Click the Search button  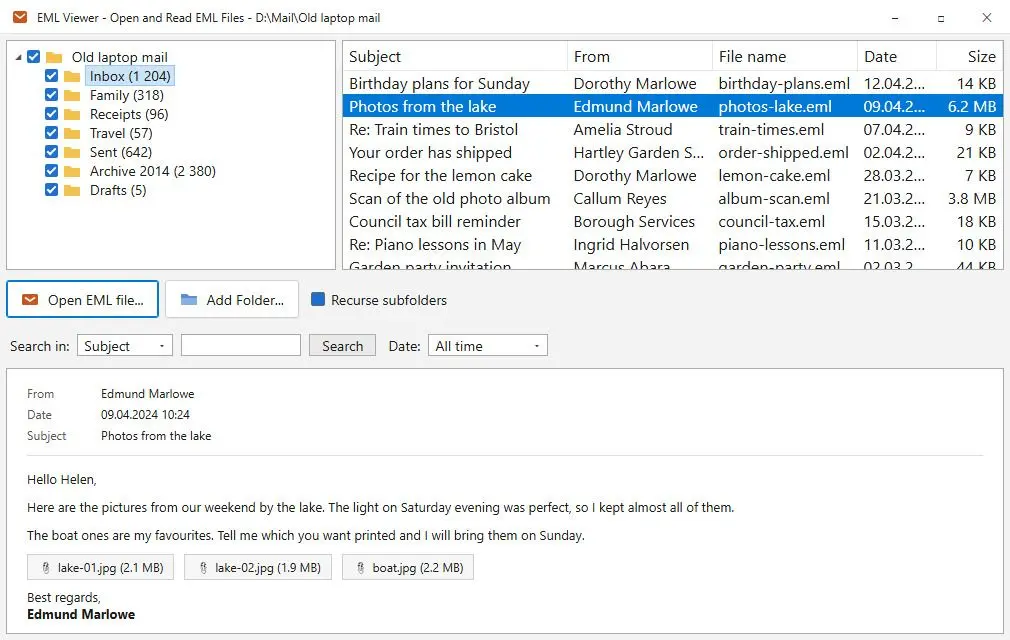(x=343, y=346)
